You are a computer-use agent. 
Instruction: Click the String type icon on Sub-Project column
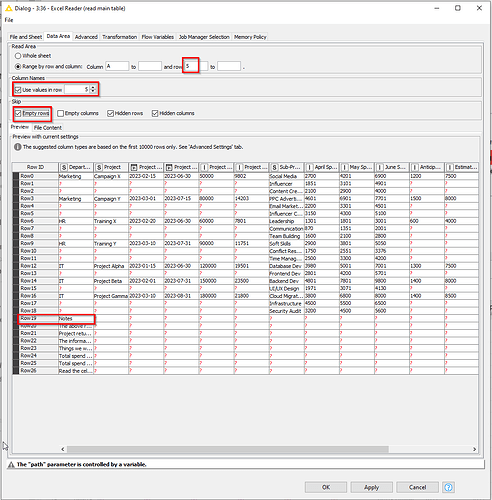pos(274,167)
